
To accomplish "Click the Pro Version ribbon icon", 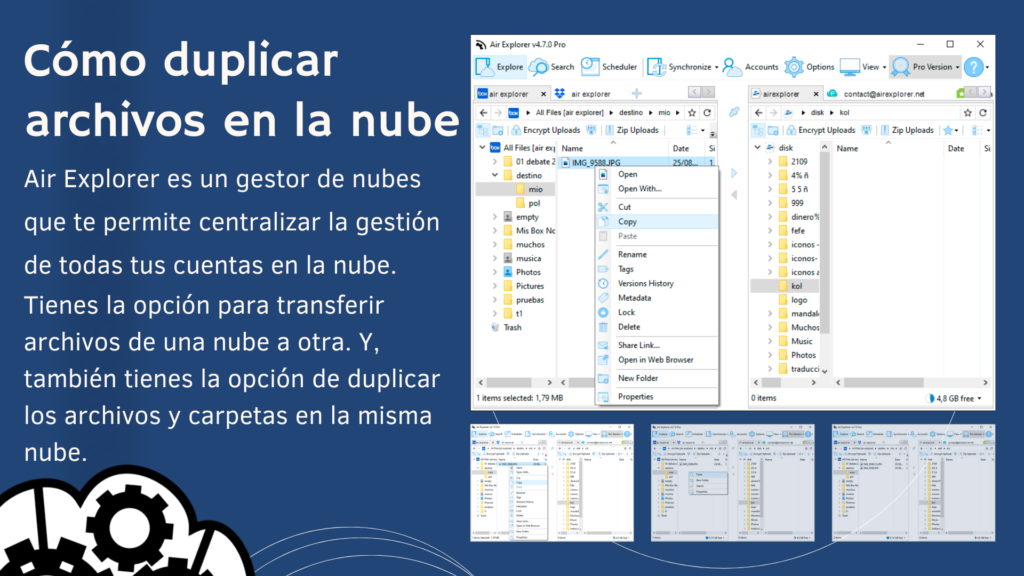I will (x=901, y=67).
